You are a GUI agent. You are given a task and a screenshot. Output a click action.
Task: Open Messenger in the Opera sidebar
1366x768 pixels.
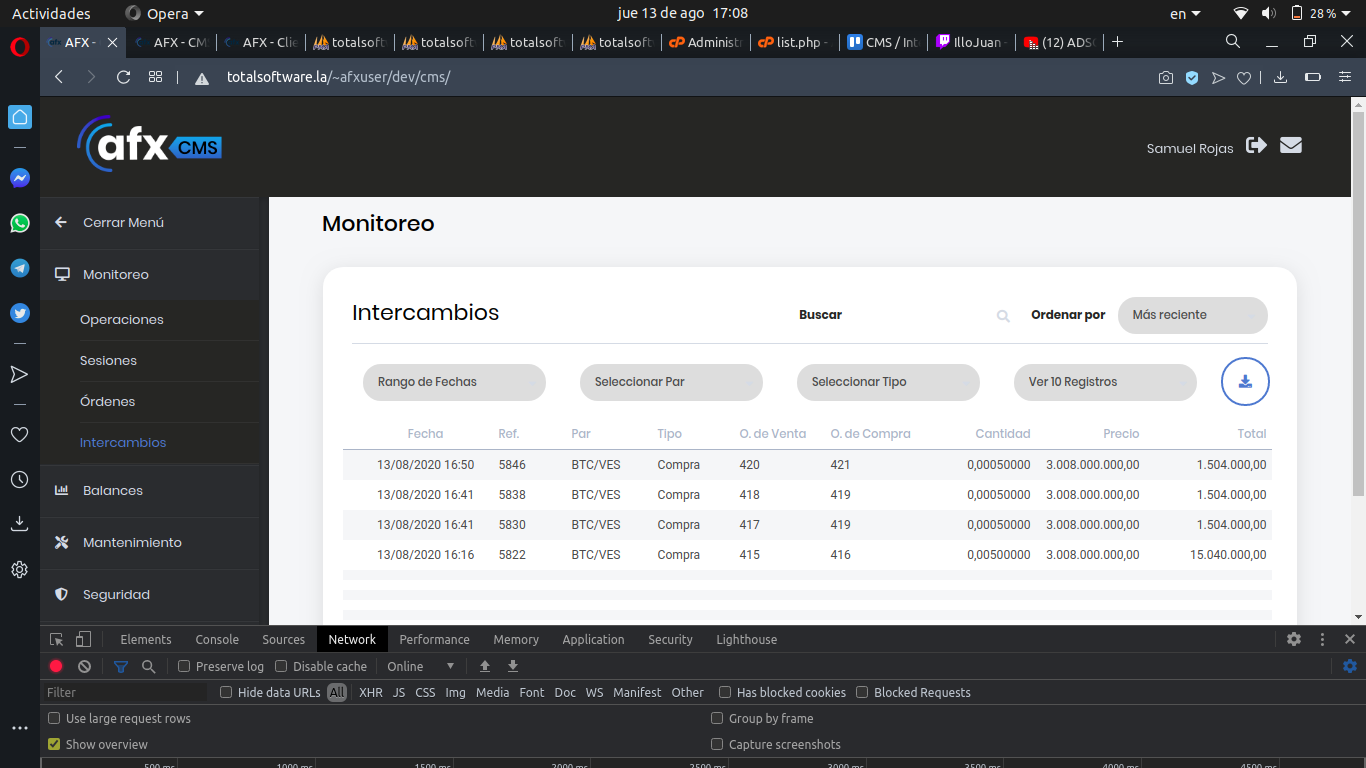tap(20, 178)
